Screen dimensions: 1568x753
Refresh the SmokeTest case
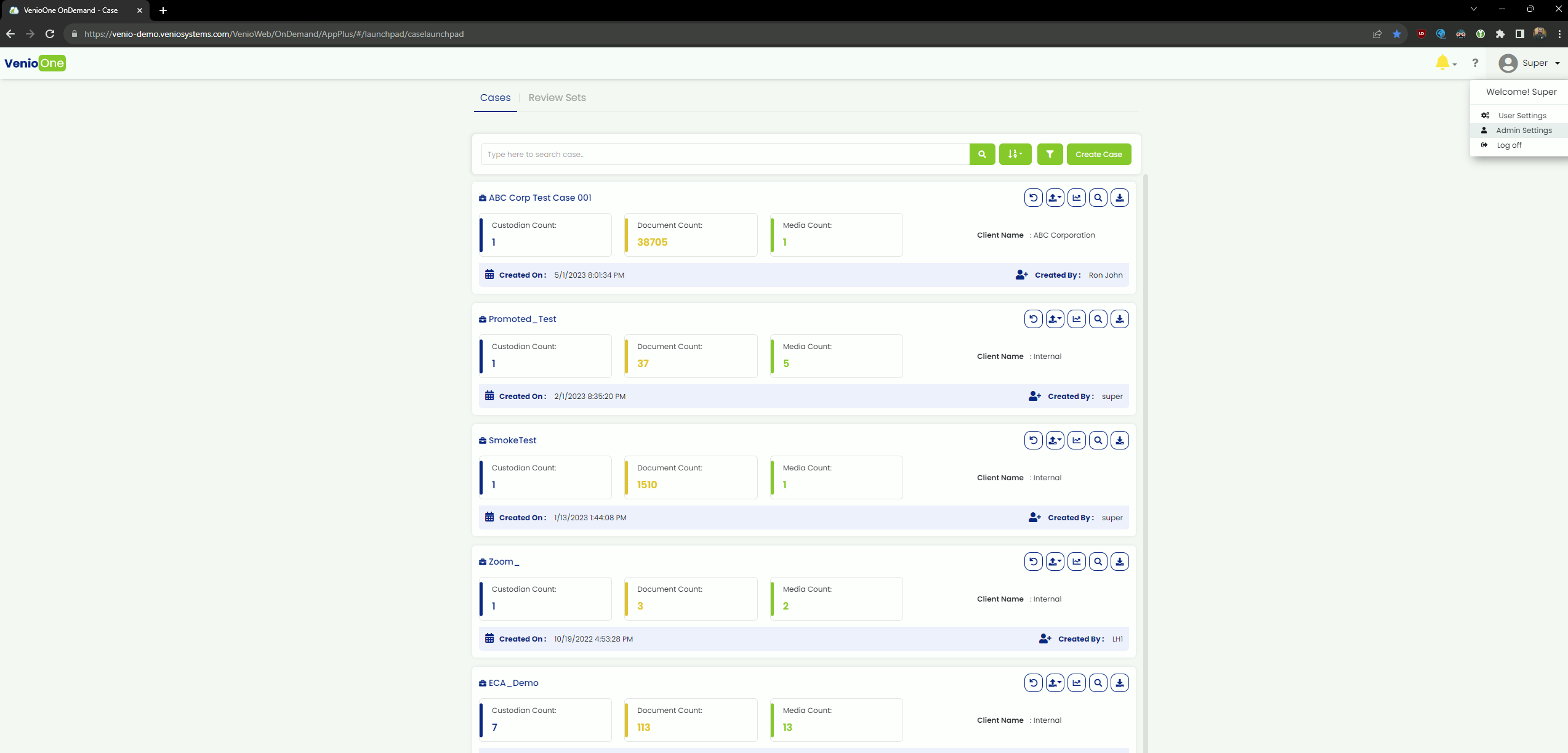coord(1033,440)
